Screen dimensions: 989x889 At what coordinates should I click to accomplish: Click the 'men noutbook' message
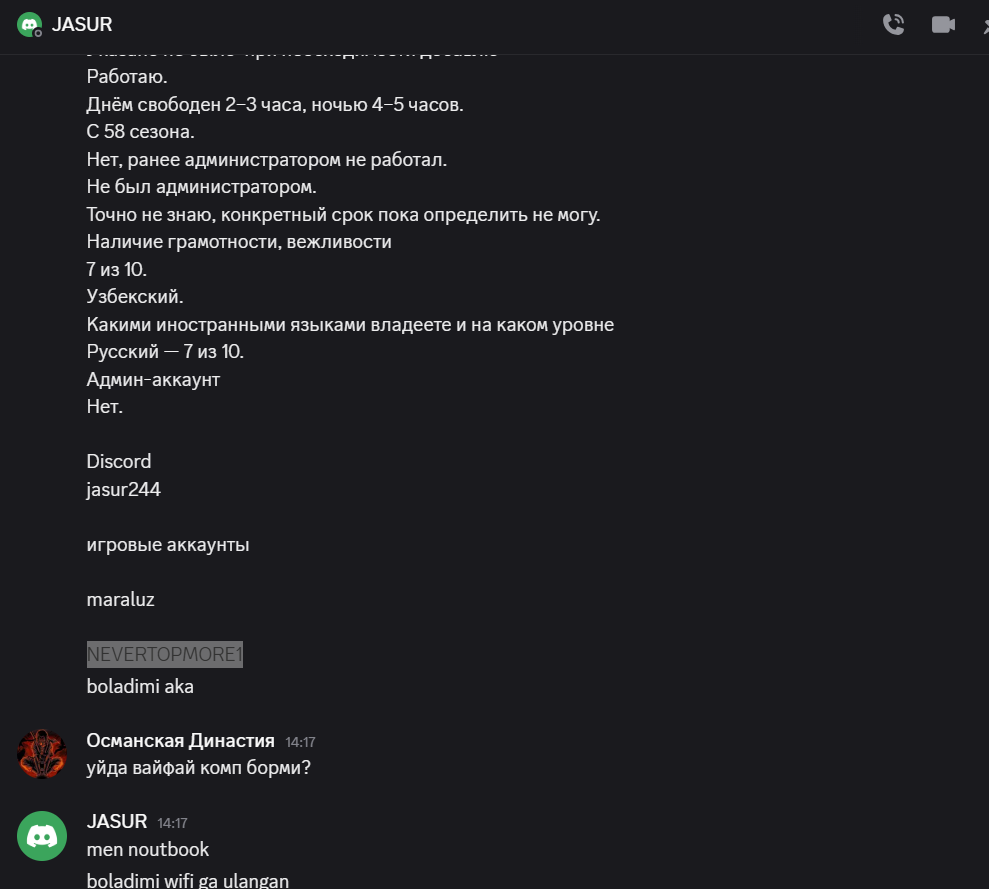click(x=148, y=850)
